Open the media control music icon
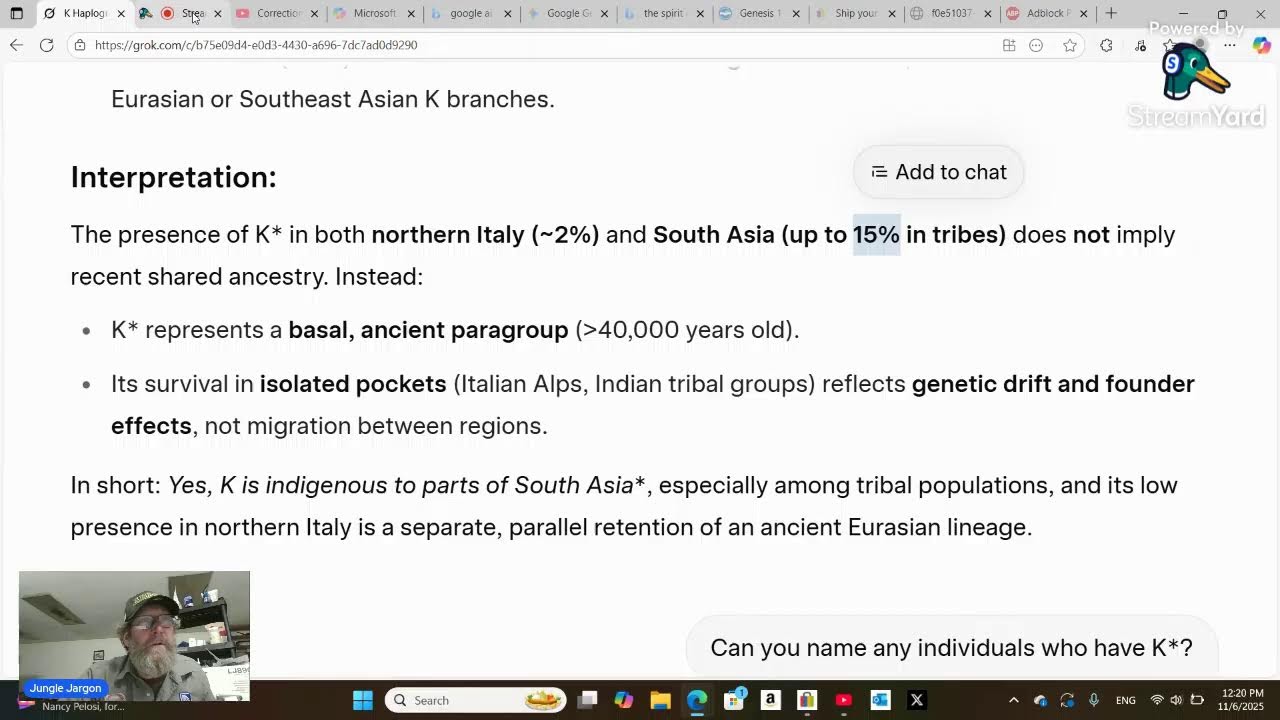Viewport: 1280px width, 720px height. [1140, 45]
